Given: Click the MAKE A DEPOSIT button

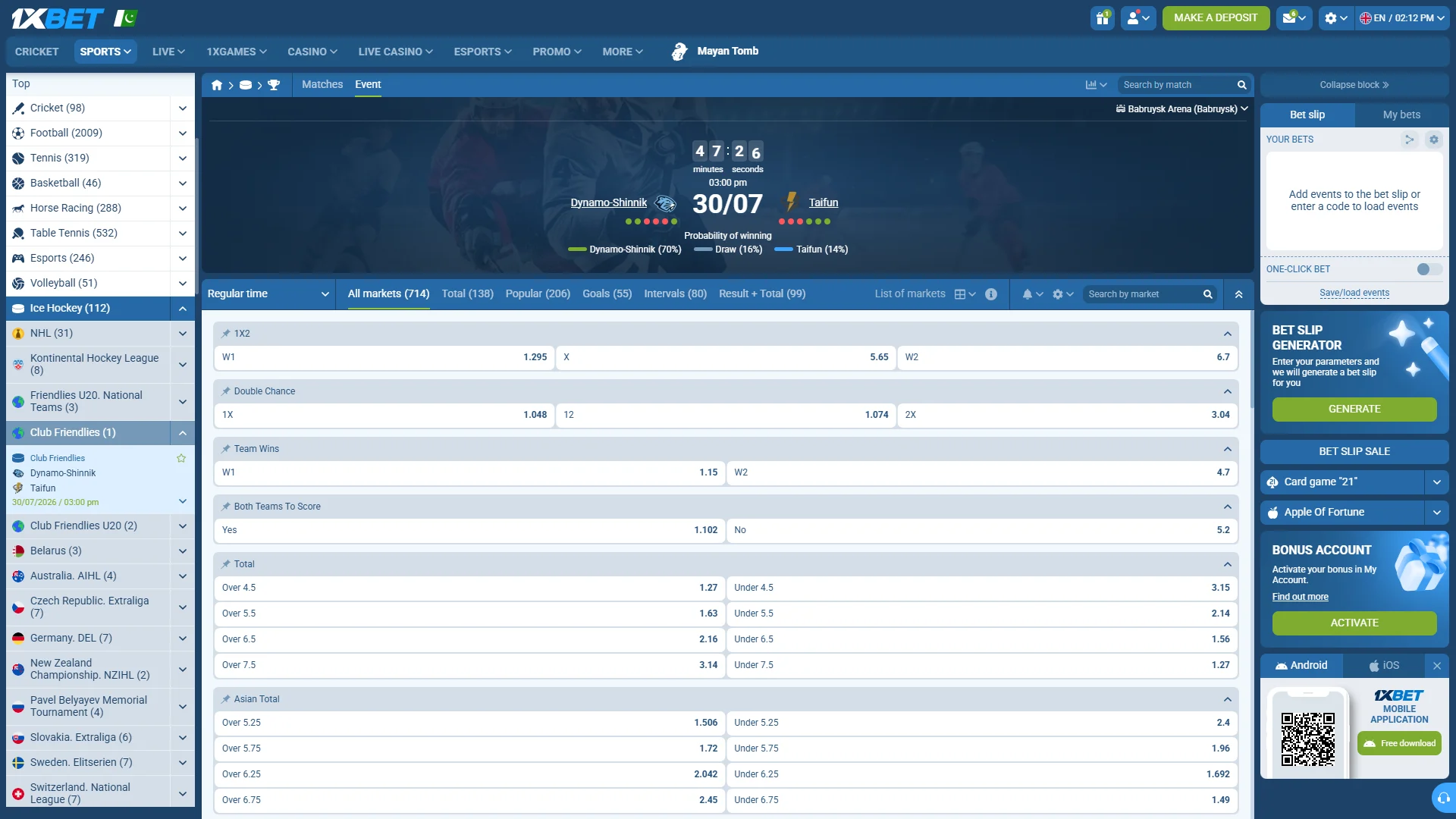Looking at the screenshot, I should point(1216,18).
